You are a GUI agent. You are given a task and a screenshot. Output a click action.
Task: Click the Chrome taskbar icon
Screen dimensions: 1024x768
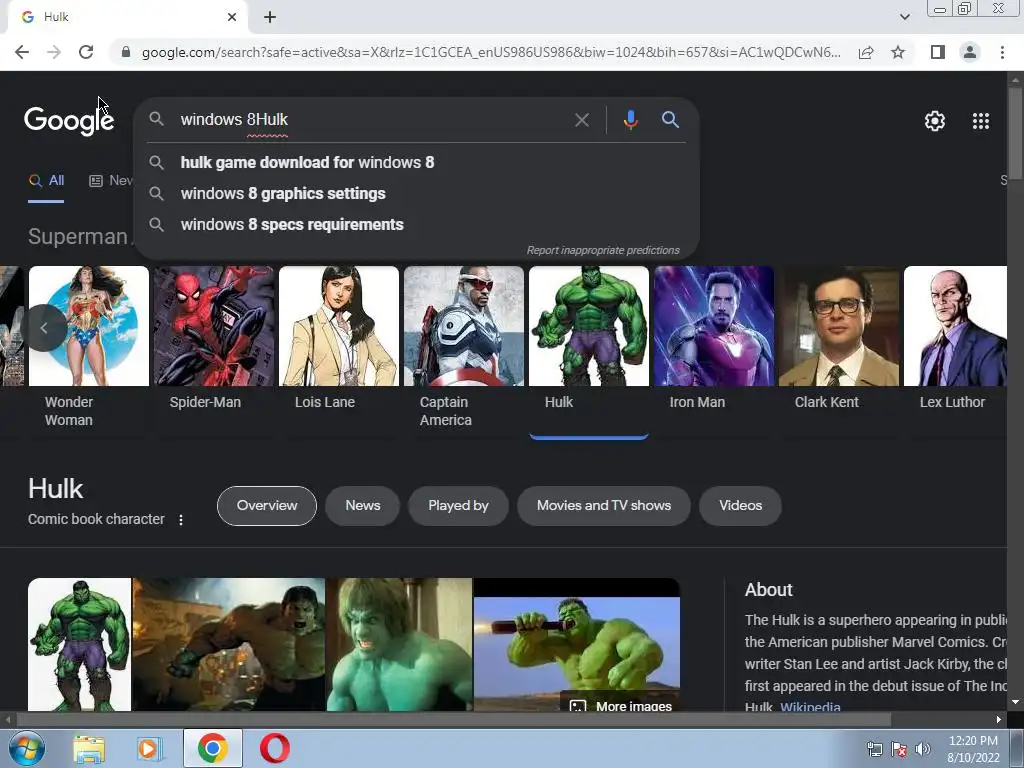point(212,748)
